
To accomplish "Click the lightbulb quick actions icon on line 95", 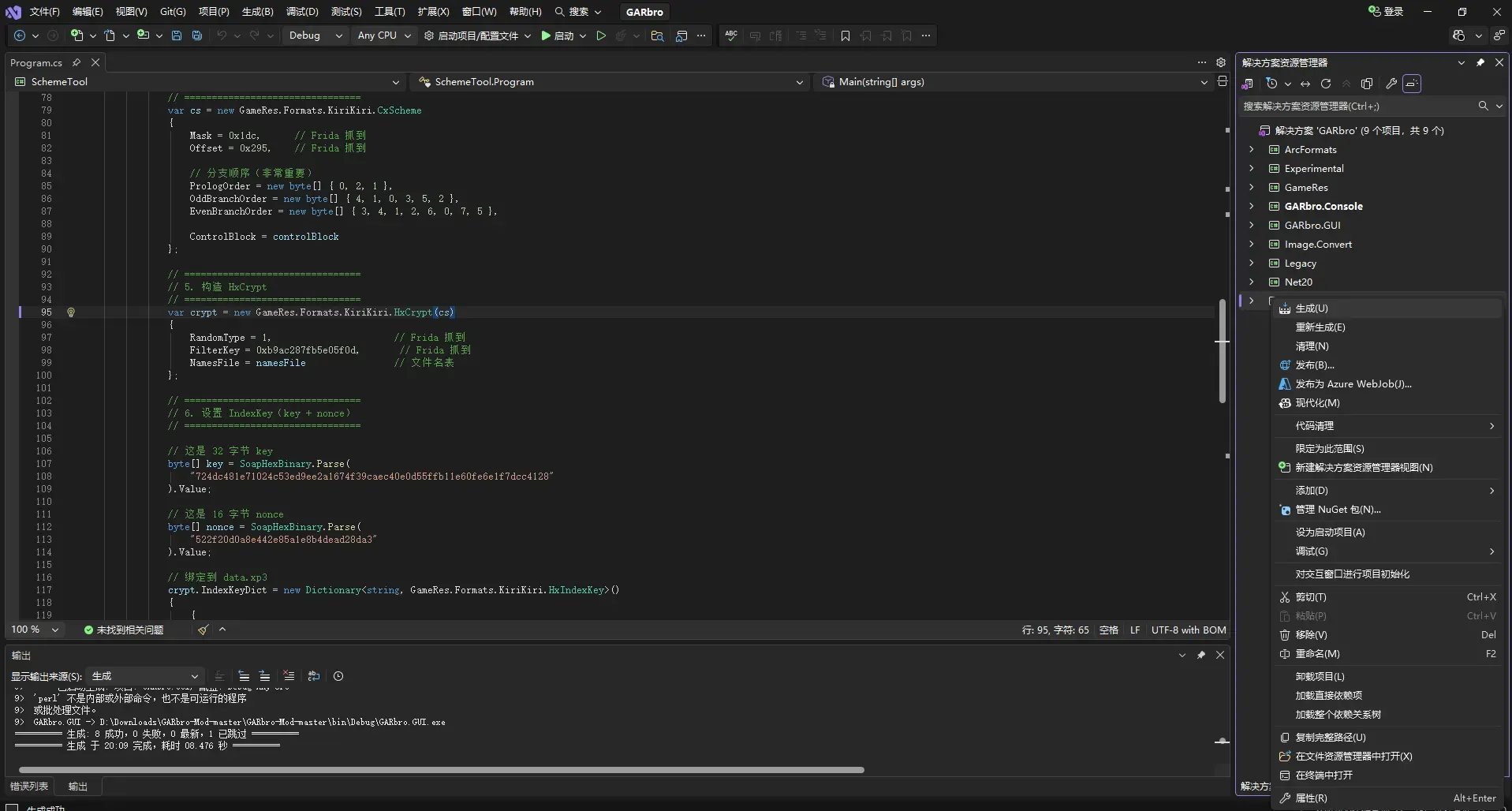I will (x=71, y=312).
